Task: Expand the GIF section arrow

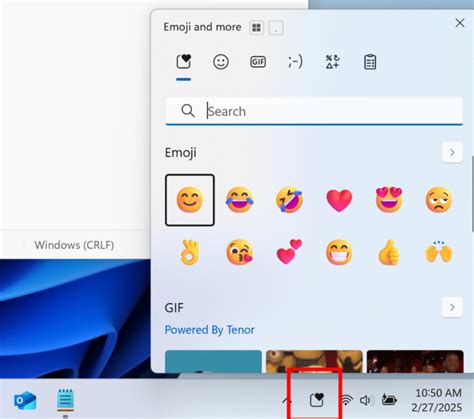Action: pos(452,307)
